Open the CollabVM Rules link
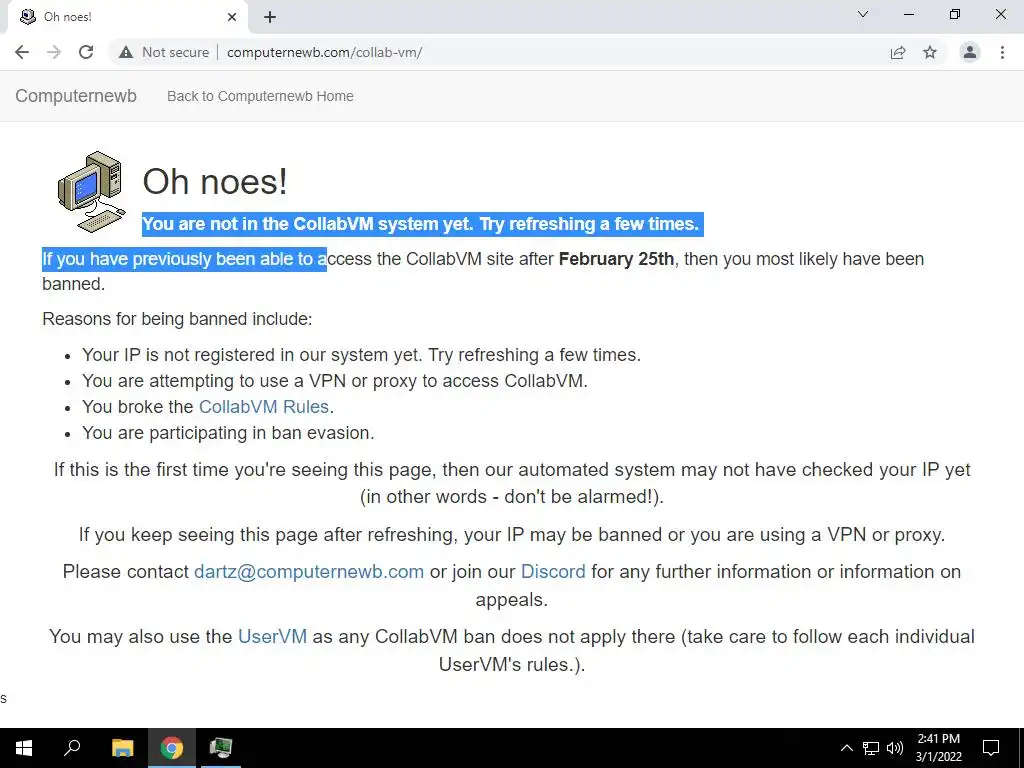Screen dimensions: 1024x768 (x=264, y=406)
